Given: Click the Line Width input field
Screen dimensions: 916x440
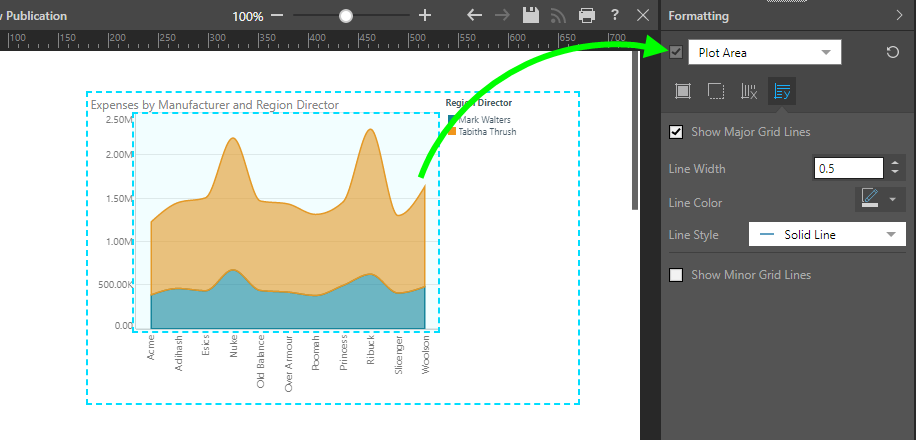Looking at the screenshot, I should click(x=849, y=169).
